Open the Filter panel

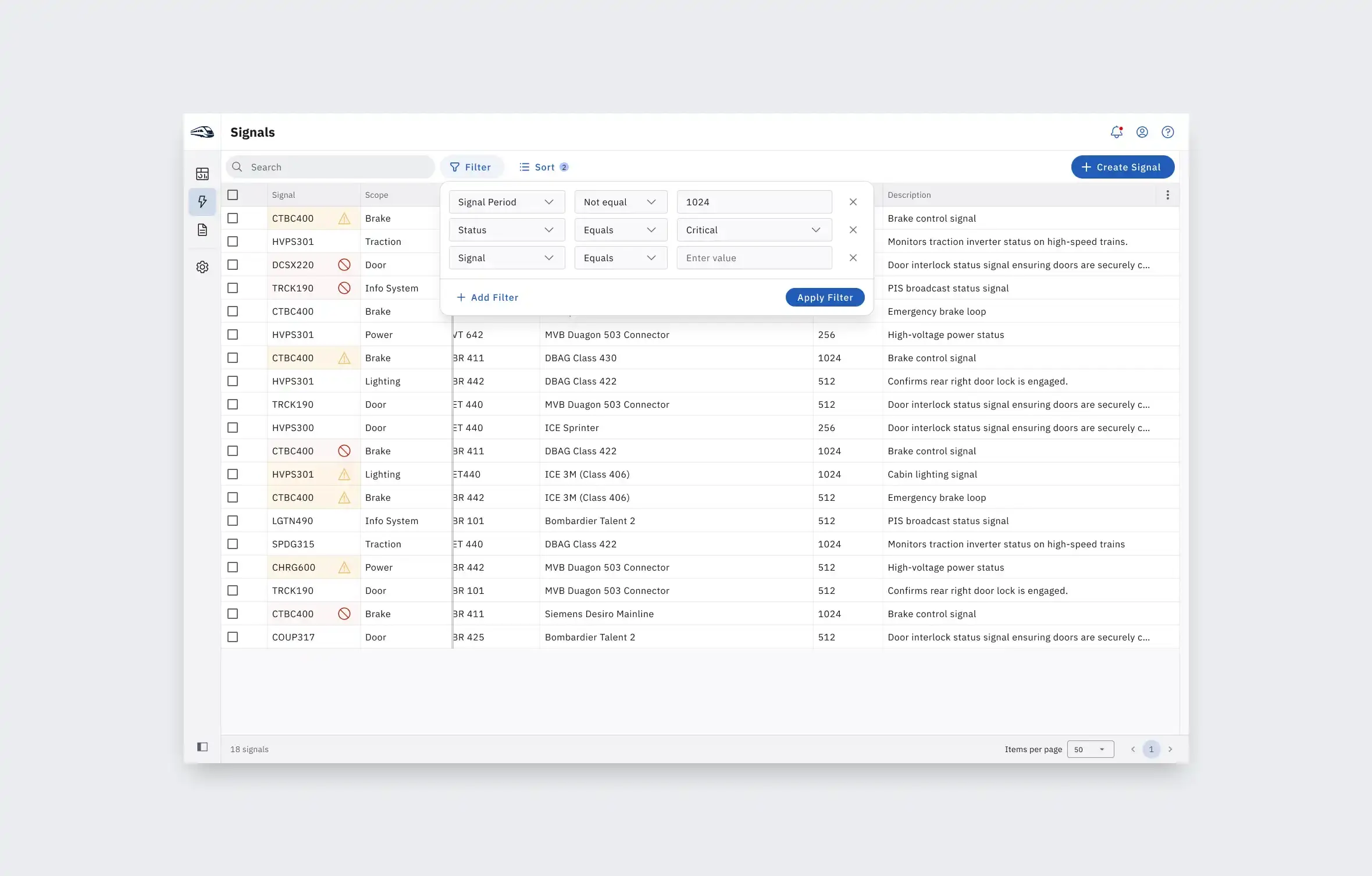click(x=471, y=167)
